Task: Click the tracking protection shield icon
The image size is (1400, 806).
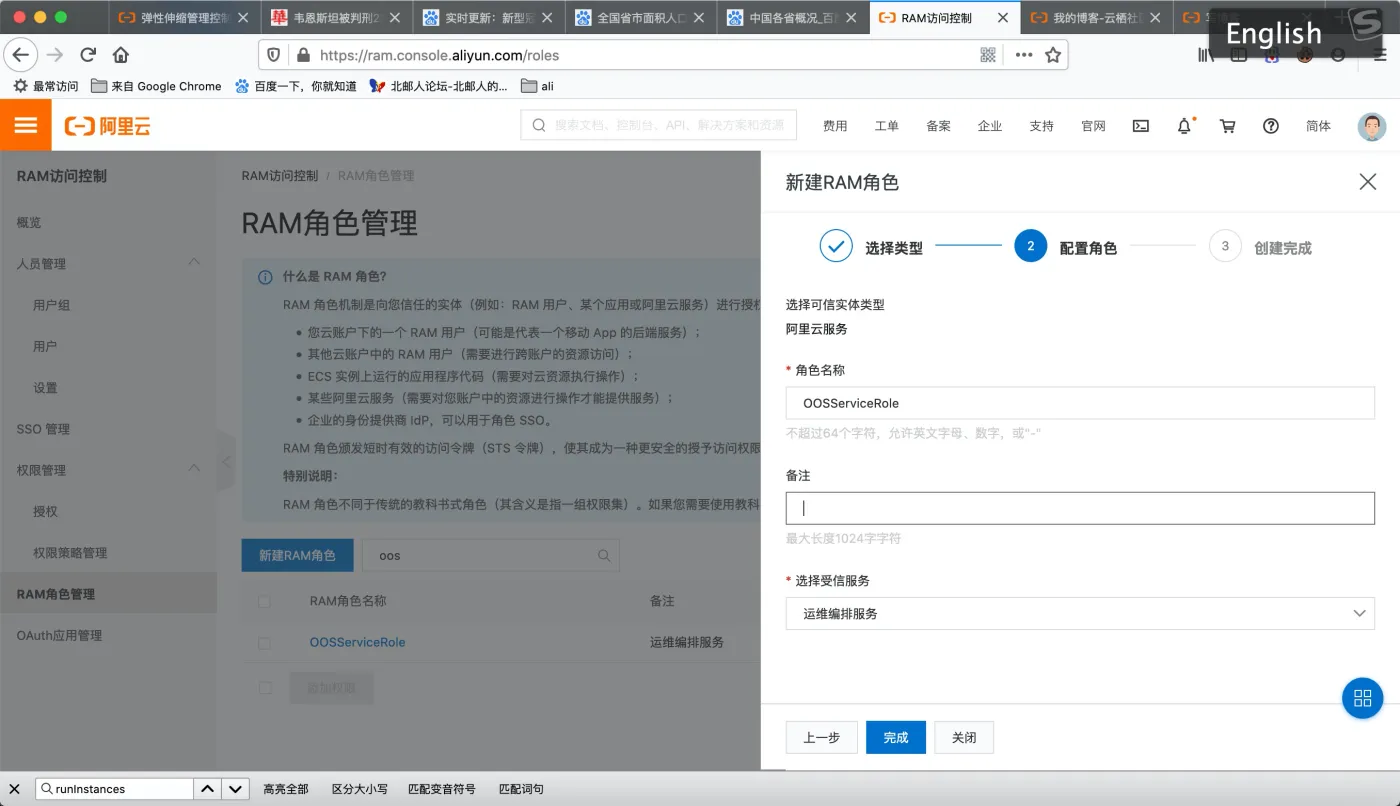Action: [x=275, y=56]
